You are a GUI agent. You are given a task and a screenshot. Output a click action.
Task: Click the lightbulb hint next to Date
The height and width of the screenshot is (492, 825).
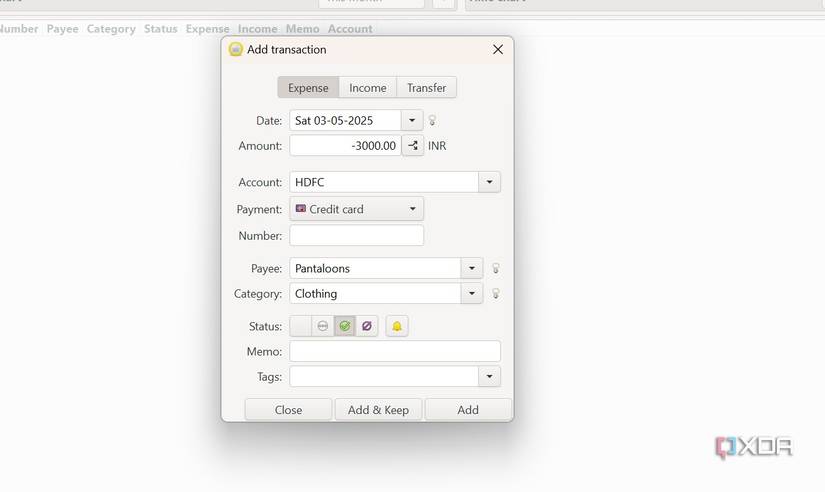click(x=432, y=121)
